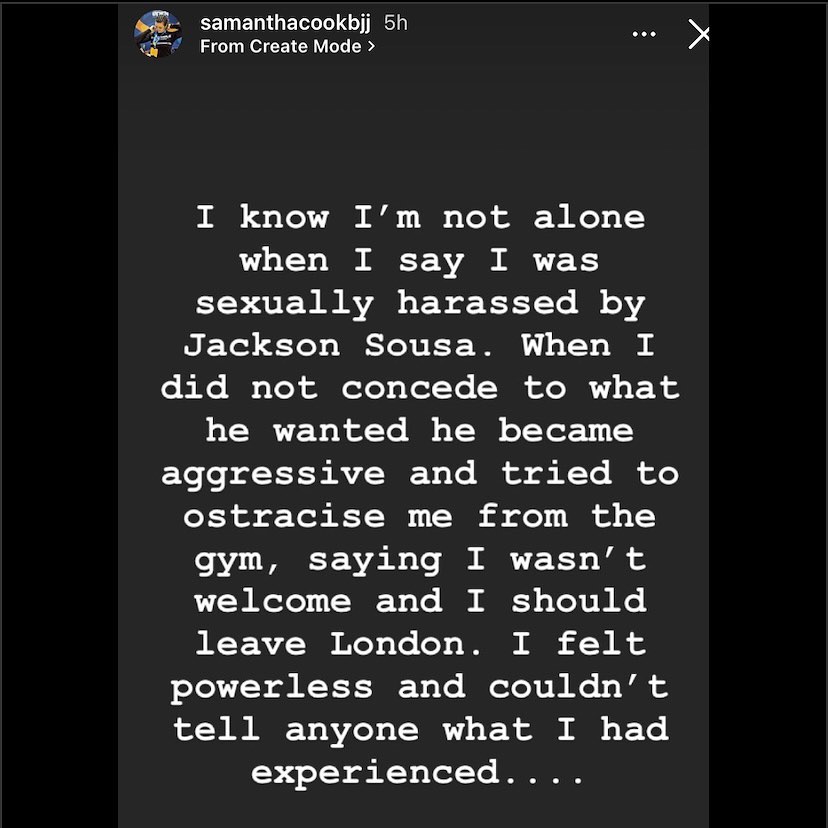Click the word "welcome" in the story
The width and height of the screenshot is (828, 828).
coord(273,602)
